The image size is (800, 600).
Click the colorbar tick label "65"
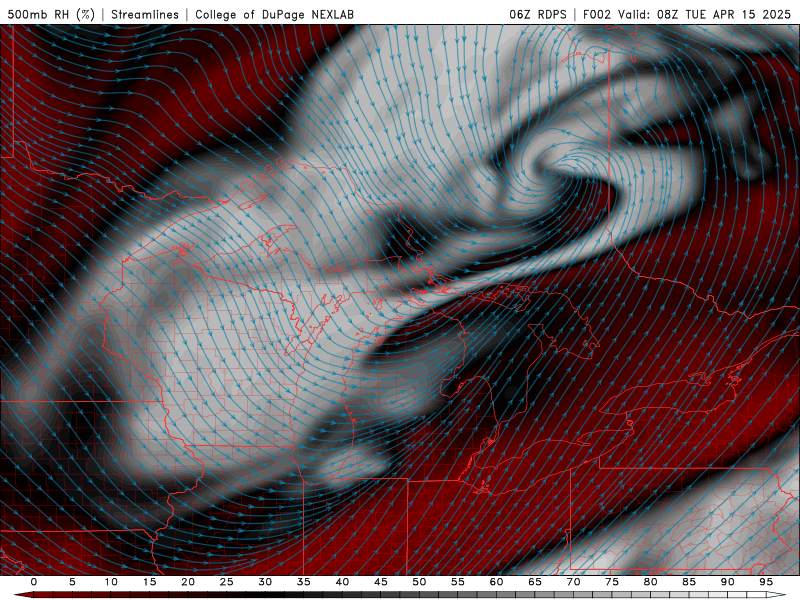[x=535, y=582]
